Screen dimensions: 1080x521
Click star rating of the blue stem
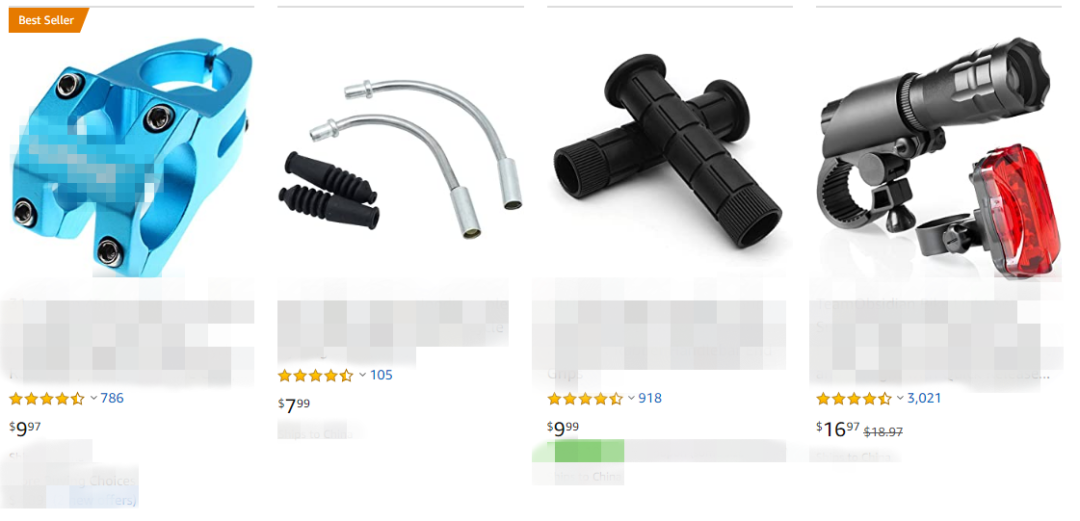[47, 398]
